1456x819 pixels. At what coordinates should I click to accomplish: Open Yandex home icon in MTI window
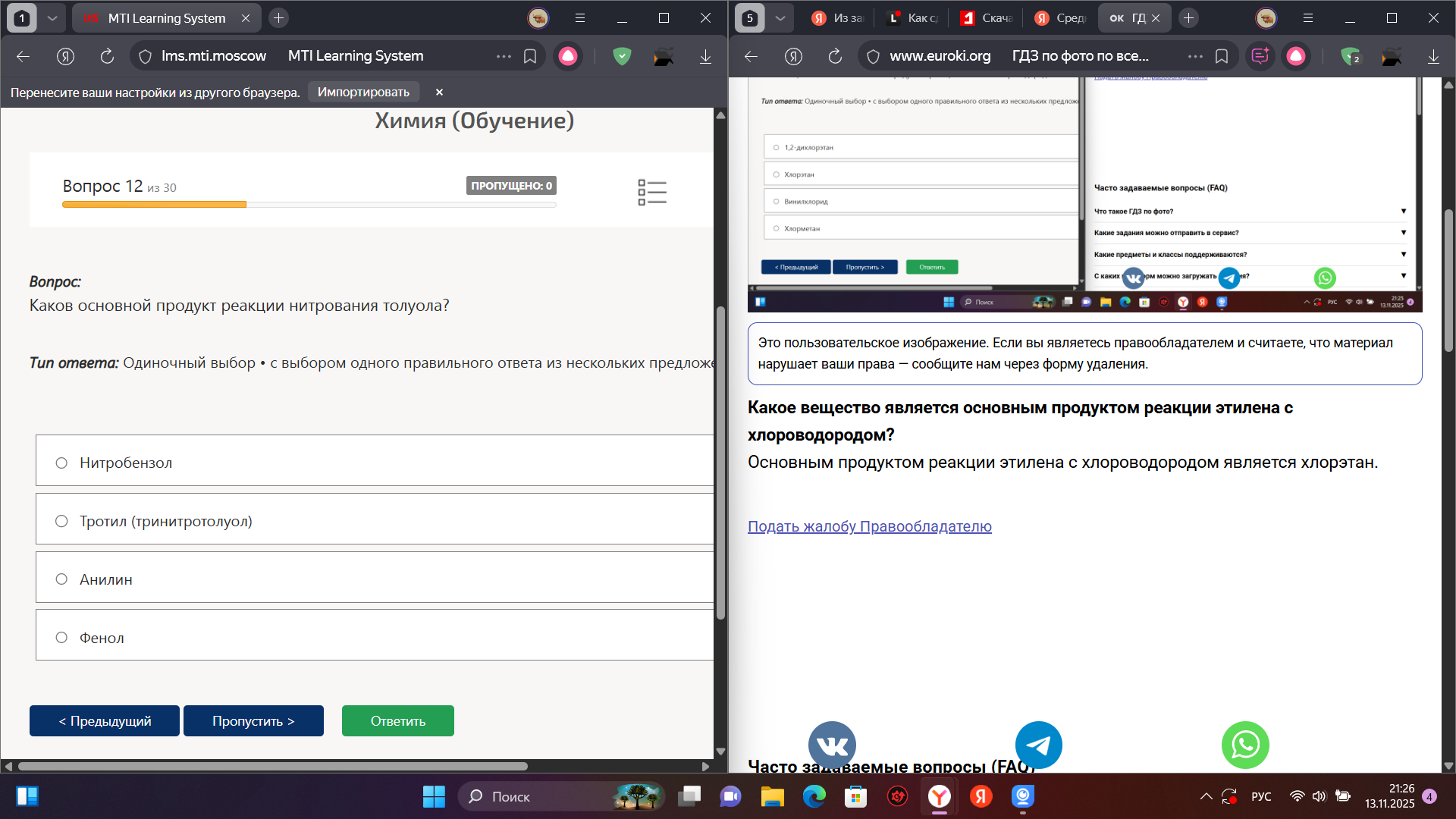[66, 55]
